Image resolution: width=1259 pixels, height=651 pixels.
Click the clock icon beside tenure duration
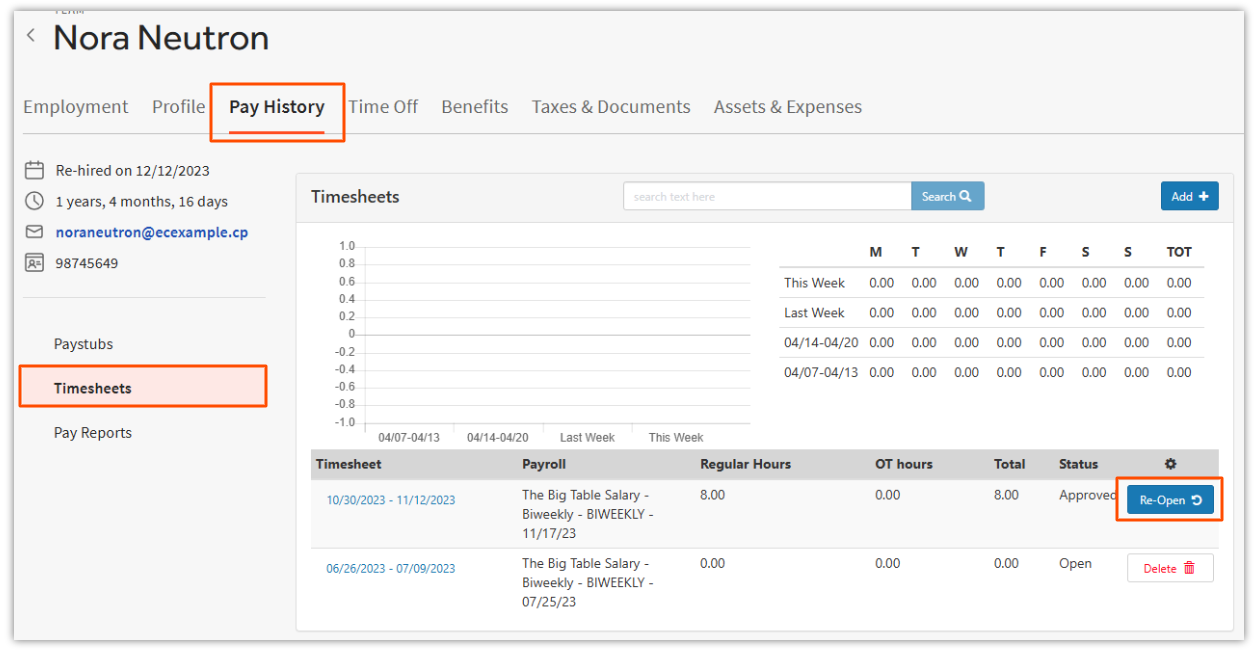[x=35, y=201]
